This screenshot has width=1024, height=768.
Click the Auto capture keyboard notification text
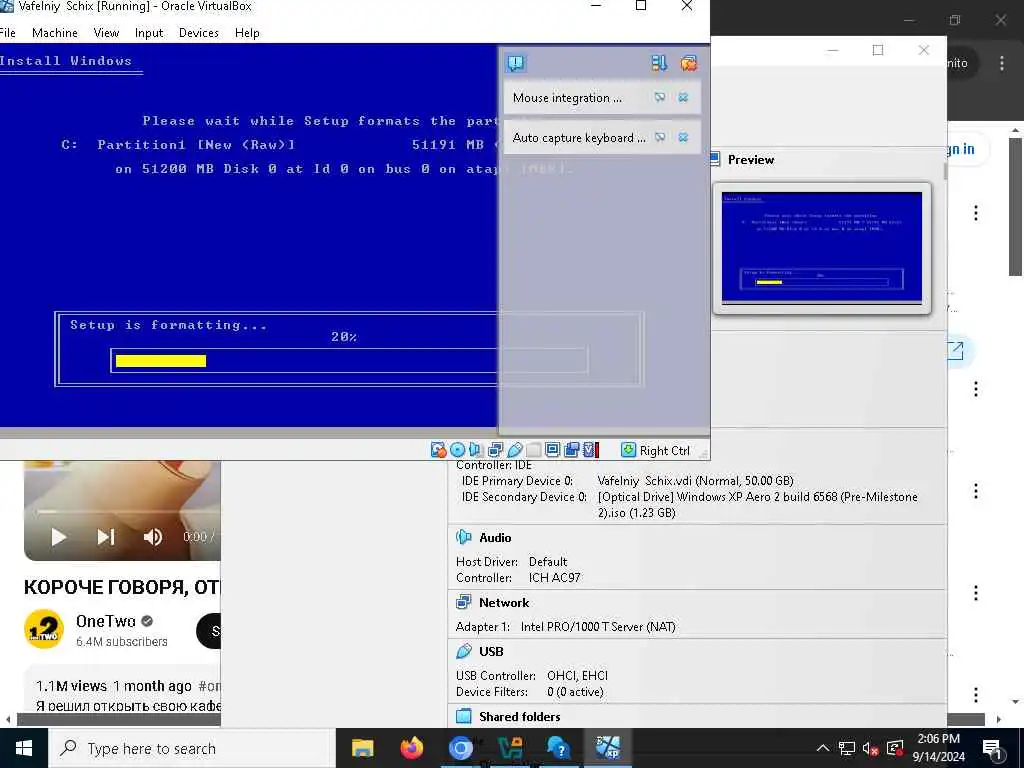pos(579,138)
